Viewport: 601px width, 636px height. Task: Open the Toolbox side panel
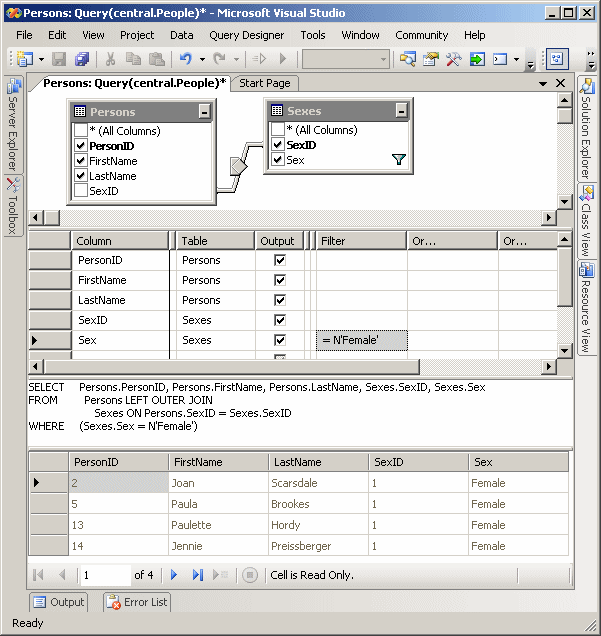pos(13,206)
